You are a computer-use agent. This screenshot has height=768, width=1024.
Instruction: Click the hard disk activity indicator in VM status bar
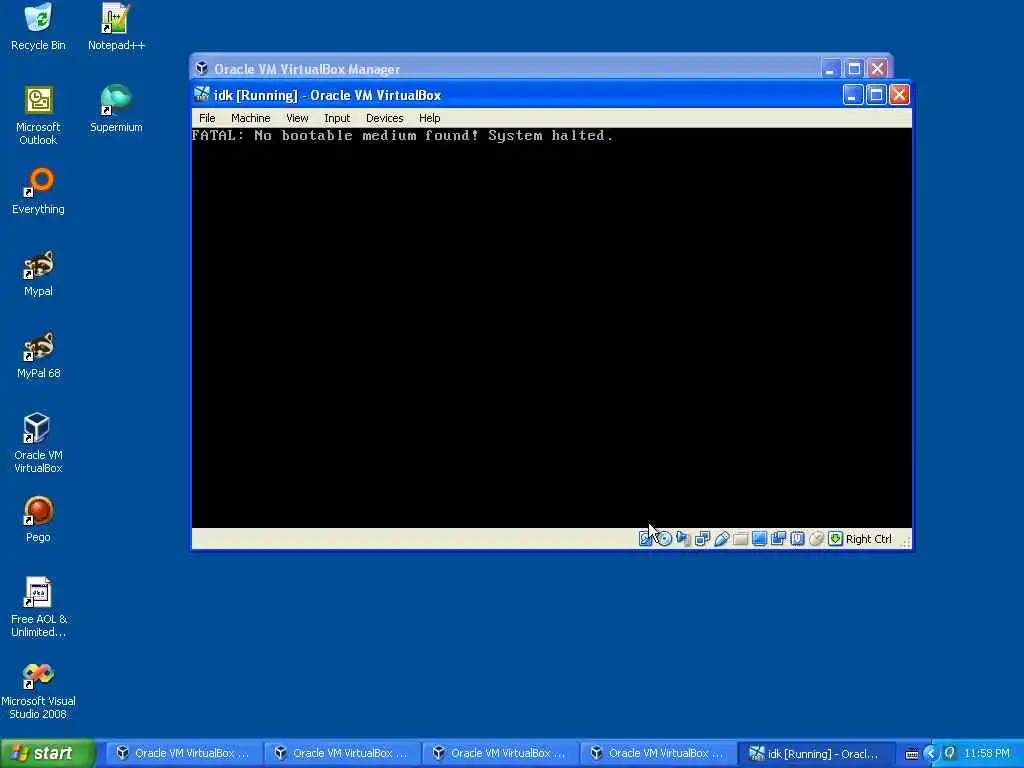pos(645,539)
